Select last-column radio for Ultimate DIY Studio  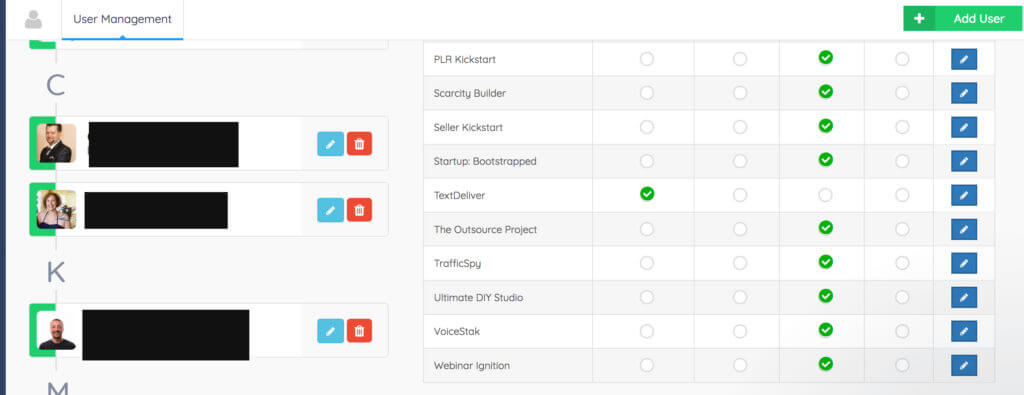tap(902, 297)
